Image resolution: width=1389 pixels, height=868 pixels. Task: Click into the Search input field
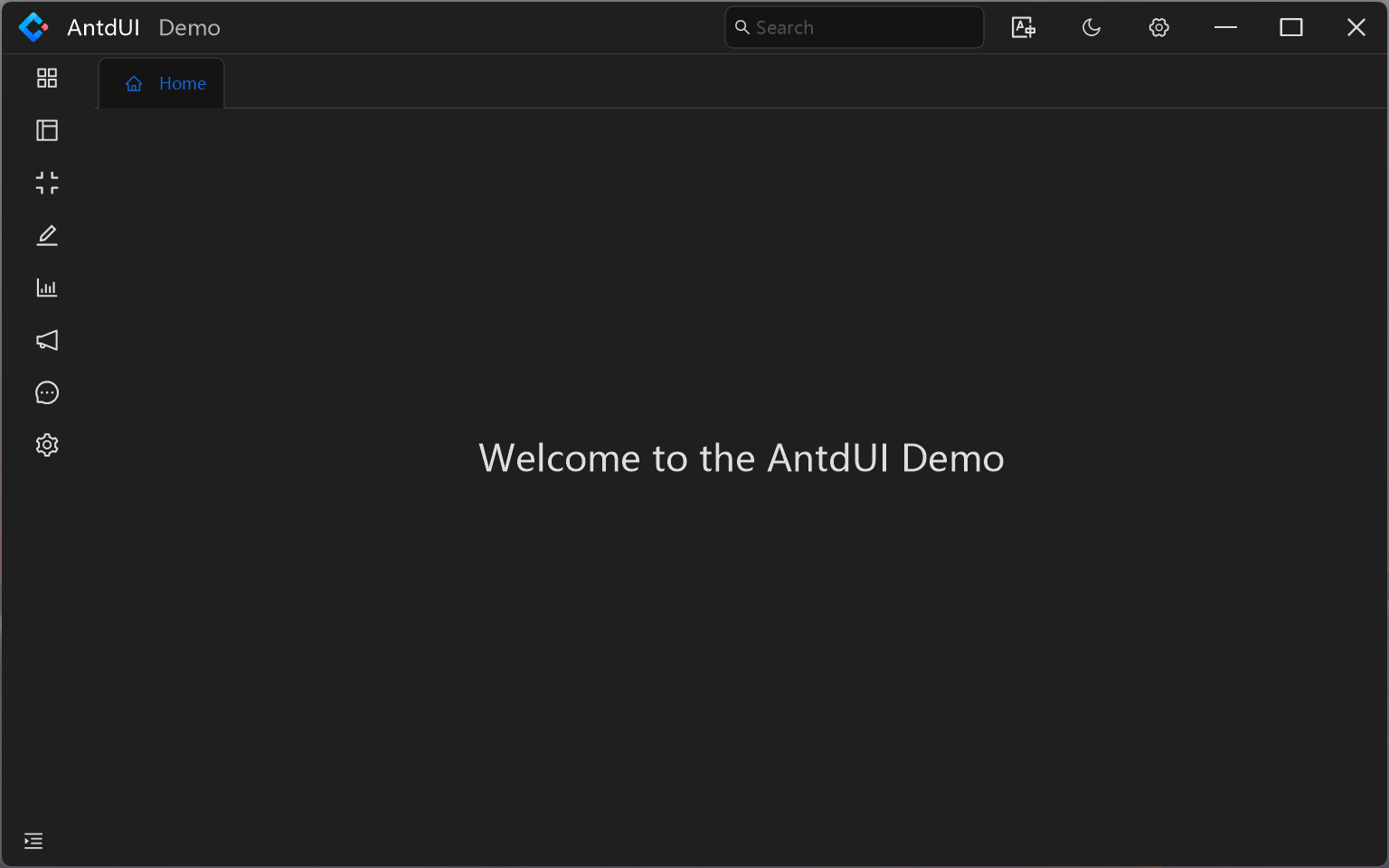tap(864, 28)
